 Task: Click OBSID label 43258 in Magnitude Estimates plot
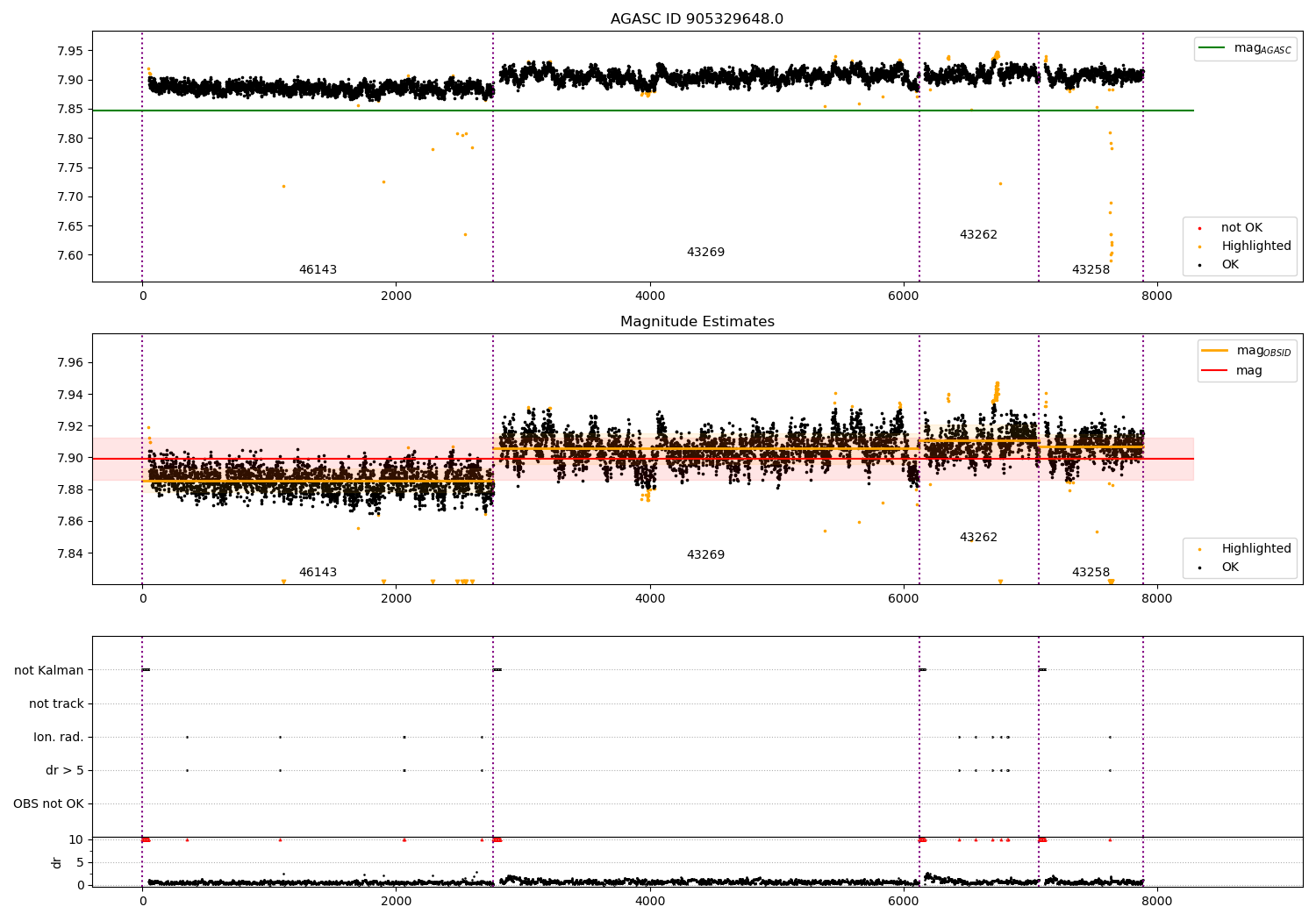pyautogui.click(x=1091, y=573)
